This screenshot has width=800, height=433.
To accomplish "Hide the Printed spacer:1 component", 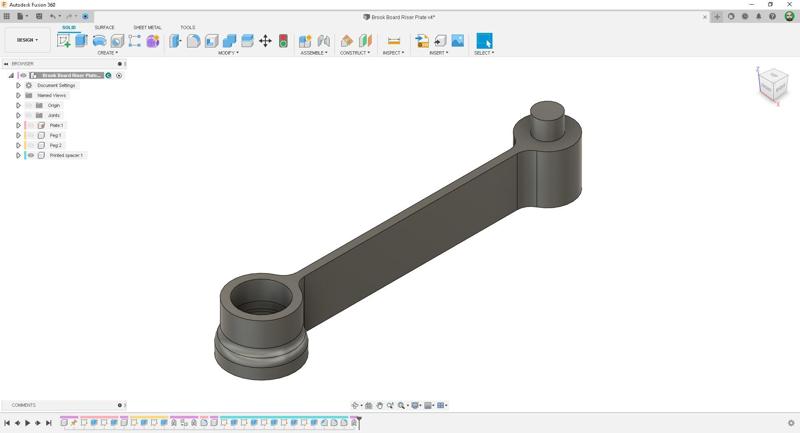I will tap(31, 155).
